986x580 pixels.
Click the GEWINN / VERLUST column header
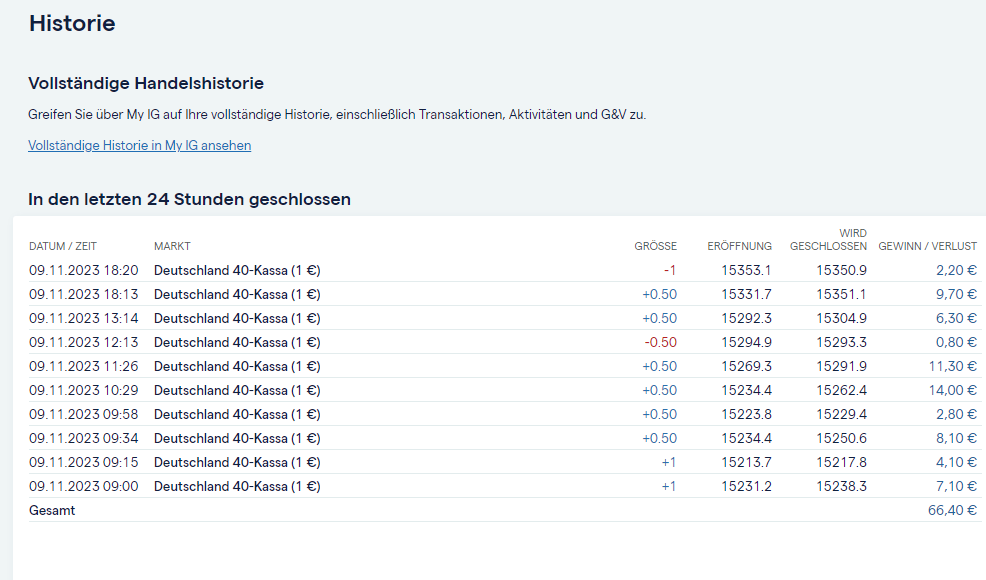pos(927,246)
